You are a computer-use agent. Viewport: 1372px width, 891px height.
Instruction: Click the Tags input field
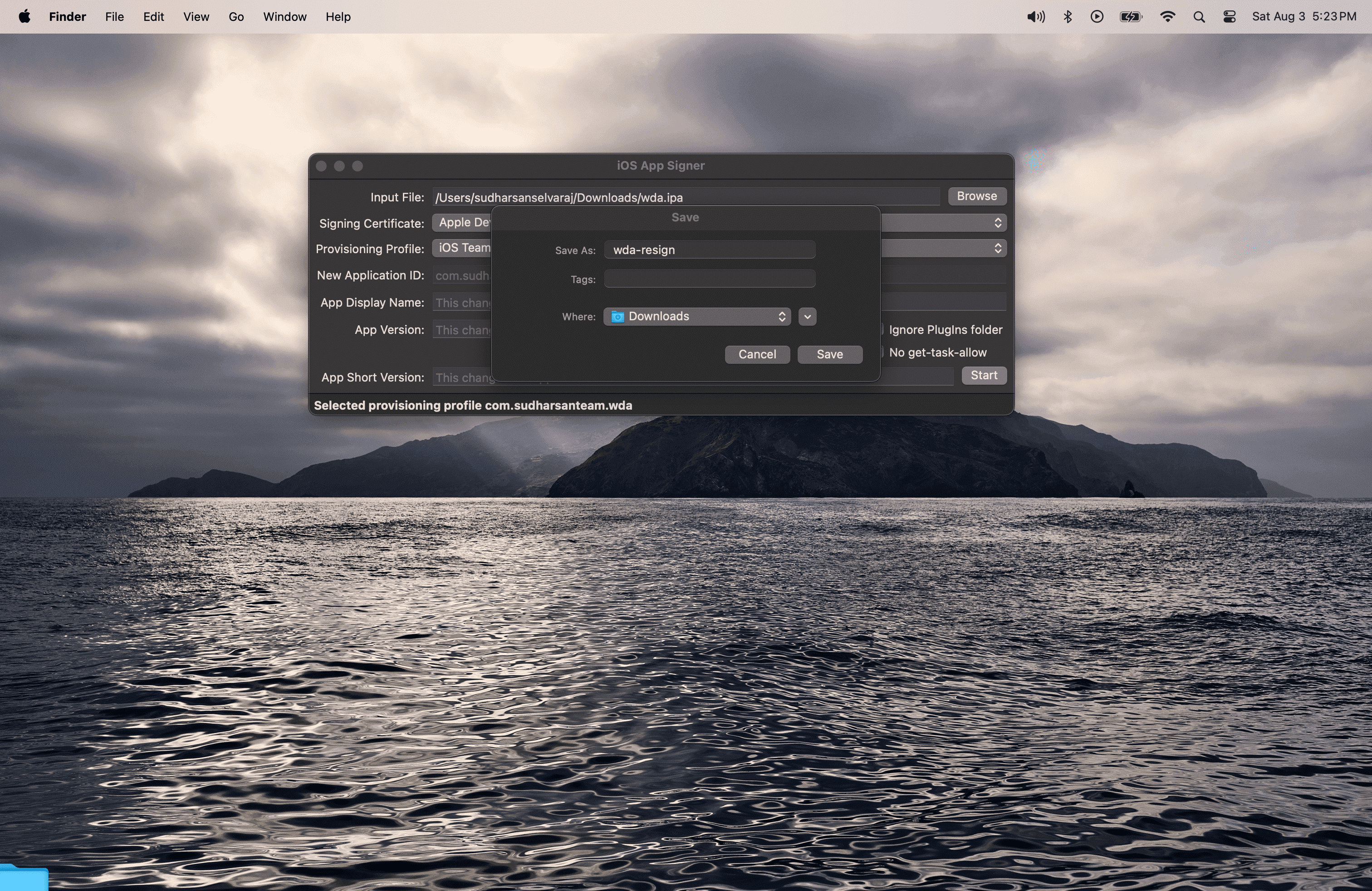point(709,279)
